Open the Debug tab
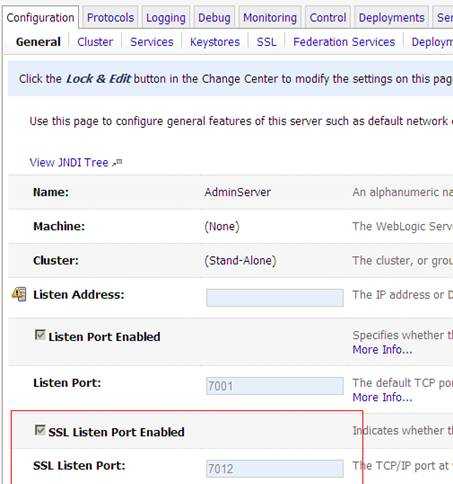Screen dimensions: 453x484 pyautogui.click(x=214, y=18)
